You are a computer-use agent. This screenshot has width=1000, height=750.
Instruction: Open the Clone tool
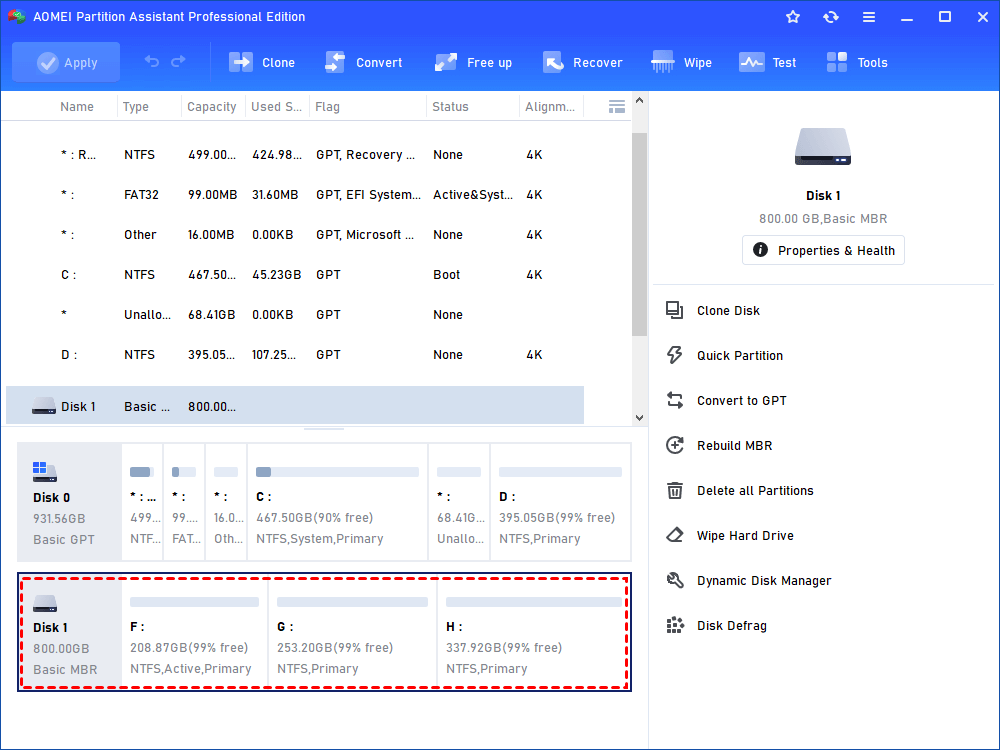[261, 62]
